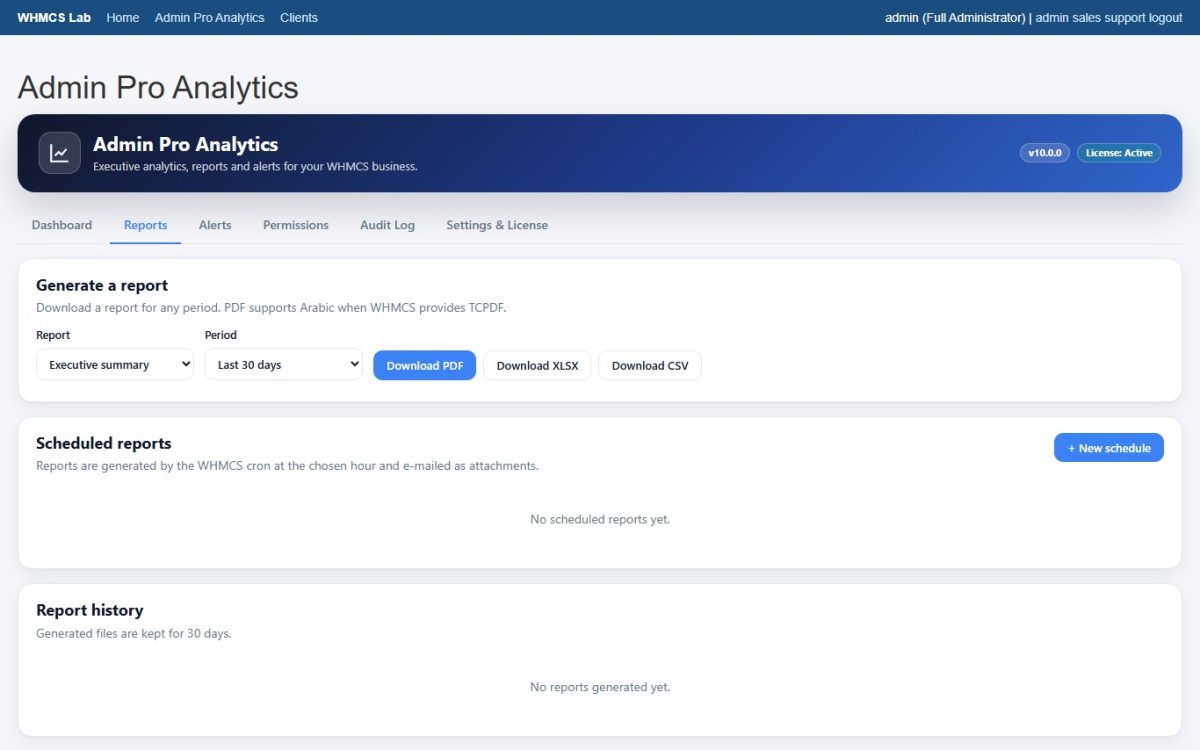
Task: Download the report as PDF
Action: pyautogui.click(x=424, y=365)
